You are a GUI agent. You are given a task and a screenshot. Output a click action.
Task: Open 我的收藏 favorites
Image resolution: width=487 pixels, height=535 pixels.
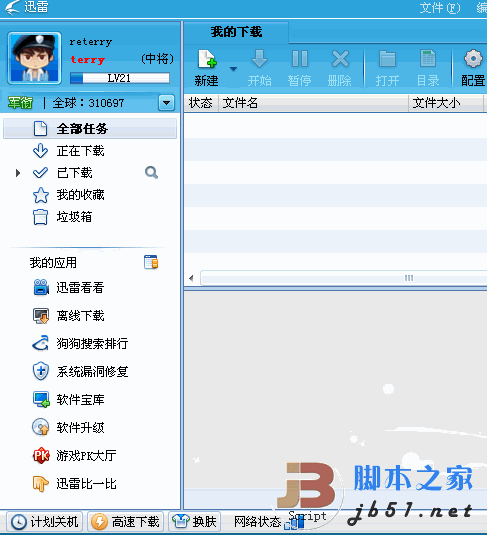[81, 195]
